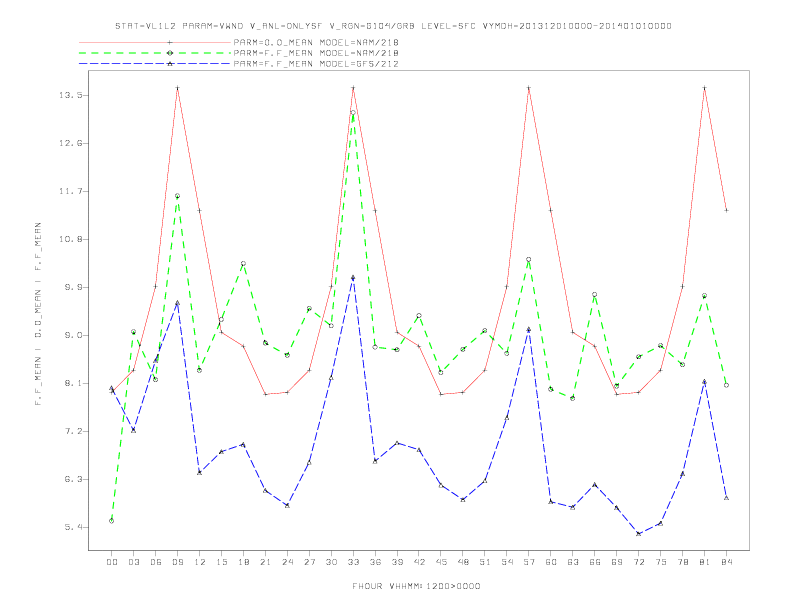
Task: Click x-axis tick label 33
Action: [353, 562]
